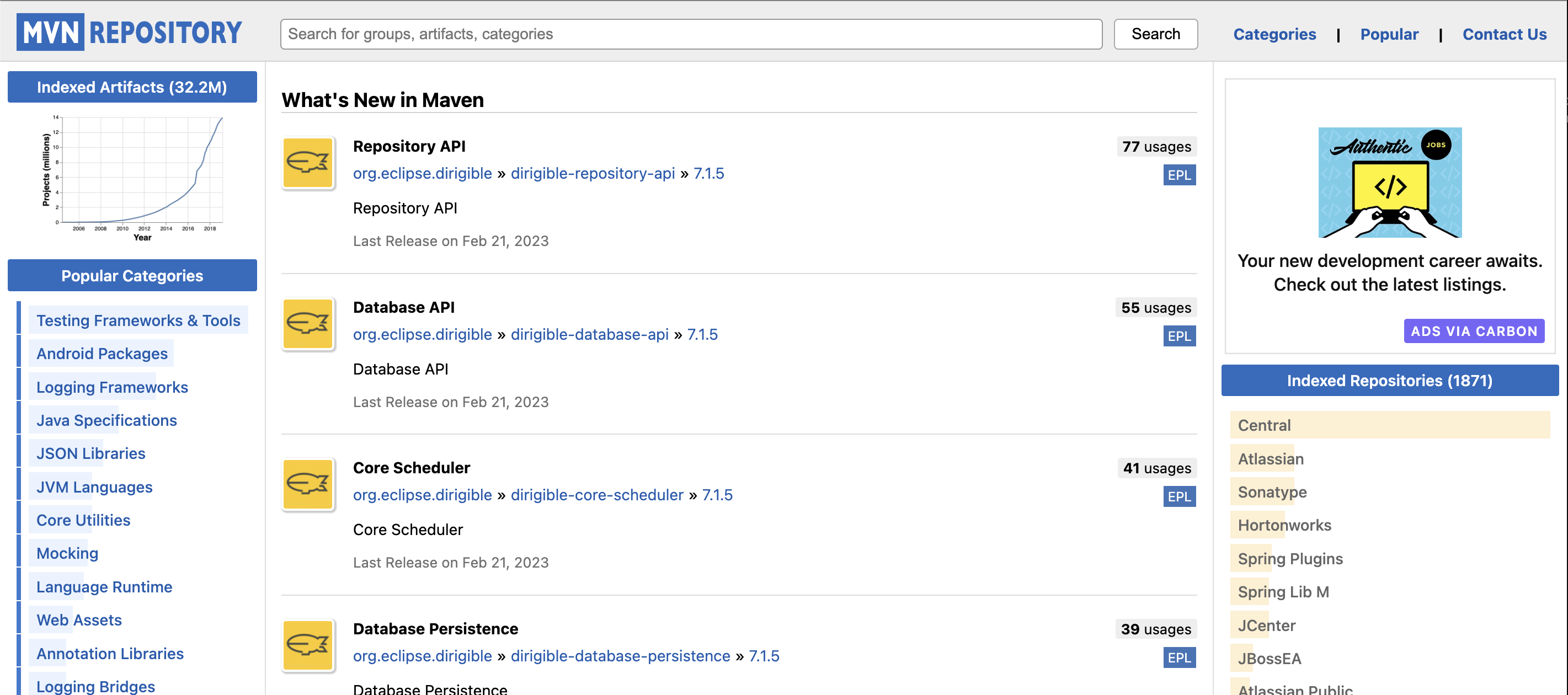Focus the artifact search field
The image size is (1568, 695).
click(691, 34)
